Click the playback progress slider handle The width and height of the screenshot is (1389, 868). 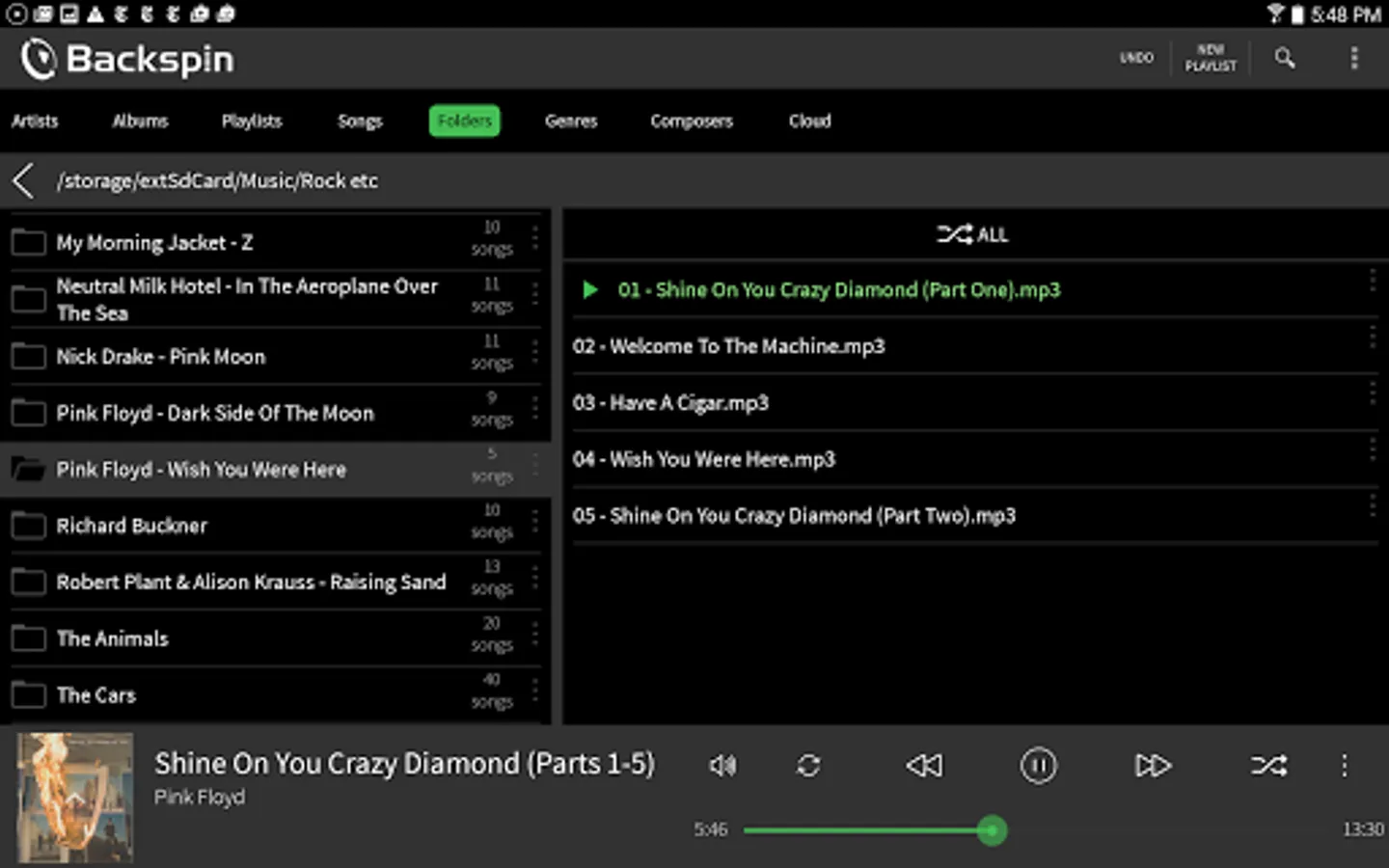click(x=992, y=830)
